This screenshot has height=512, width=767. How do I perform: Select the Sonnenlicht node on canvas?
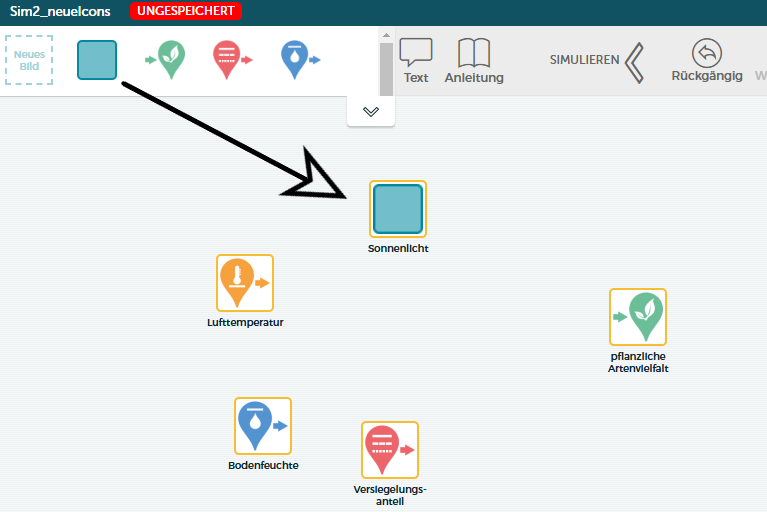398,209
